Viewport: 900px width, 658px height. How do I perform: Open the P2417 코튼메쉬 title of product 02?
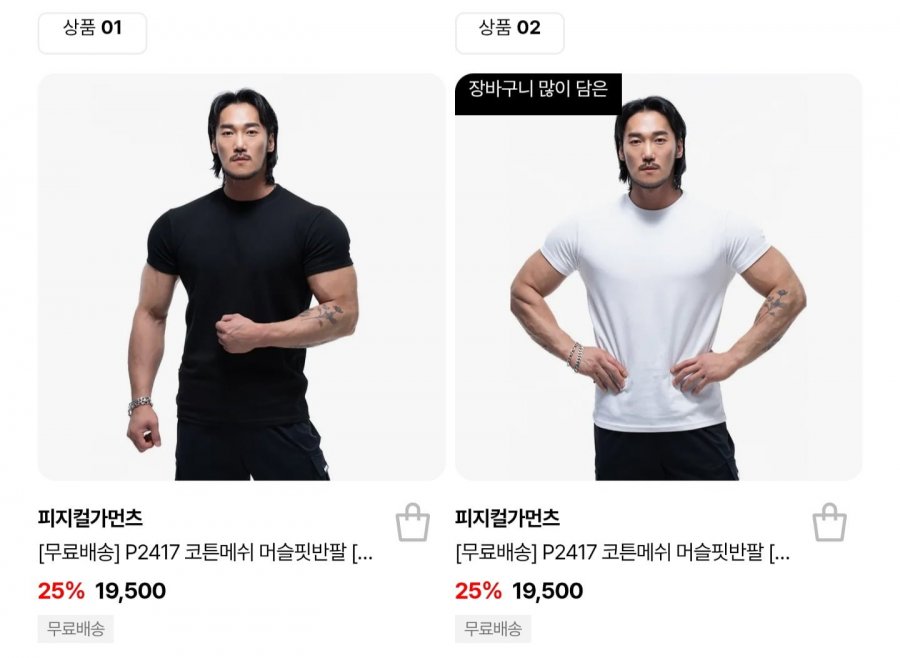coord(623,553)
